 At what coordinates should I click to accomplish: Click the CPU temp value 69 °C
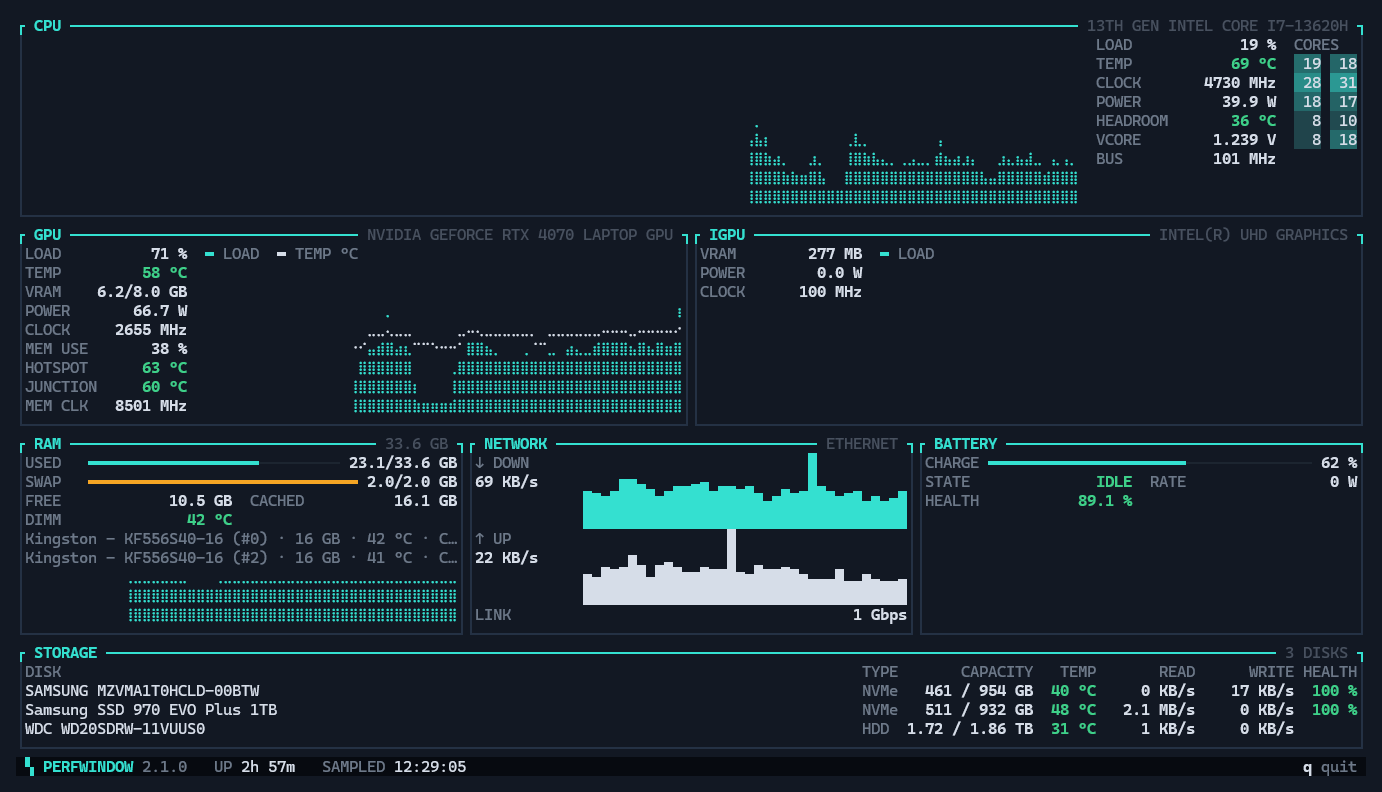tap(1253, 64)
